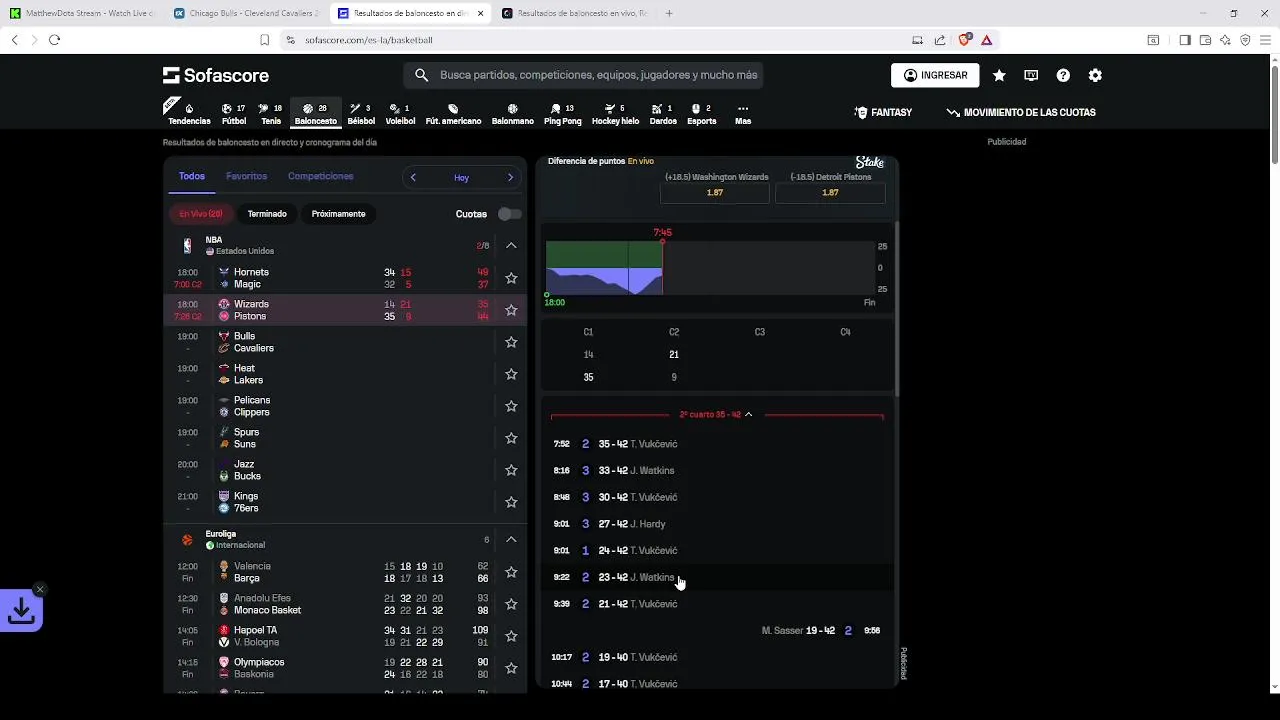Add Heat vs Lakers to favorites
Image resolution: width=1280 pixels, height=720 pixels.
point(511,374)
